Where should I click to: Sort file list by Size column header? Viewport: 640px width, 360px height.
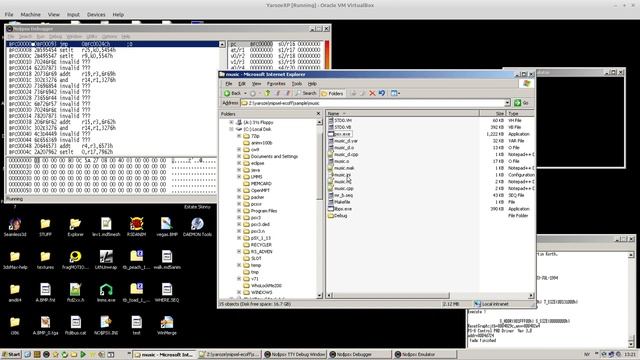coord(492,113)
